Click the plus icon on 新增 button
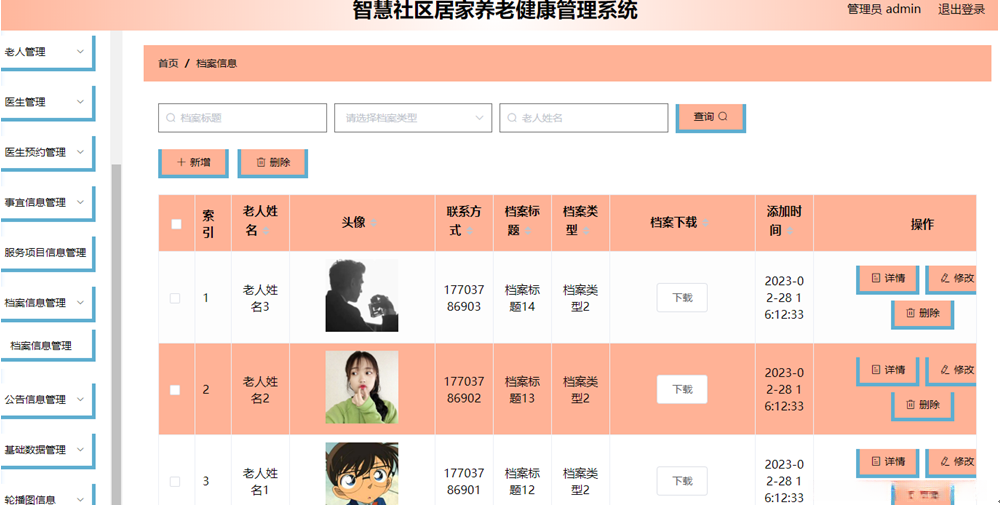Viewport: 1000px width, 509px height. 181,163
